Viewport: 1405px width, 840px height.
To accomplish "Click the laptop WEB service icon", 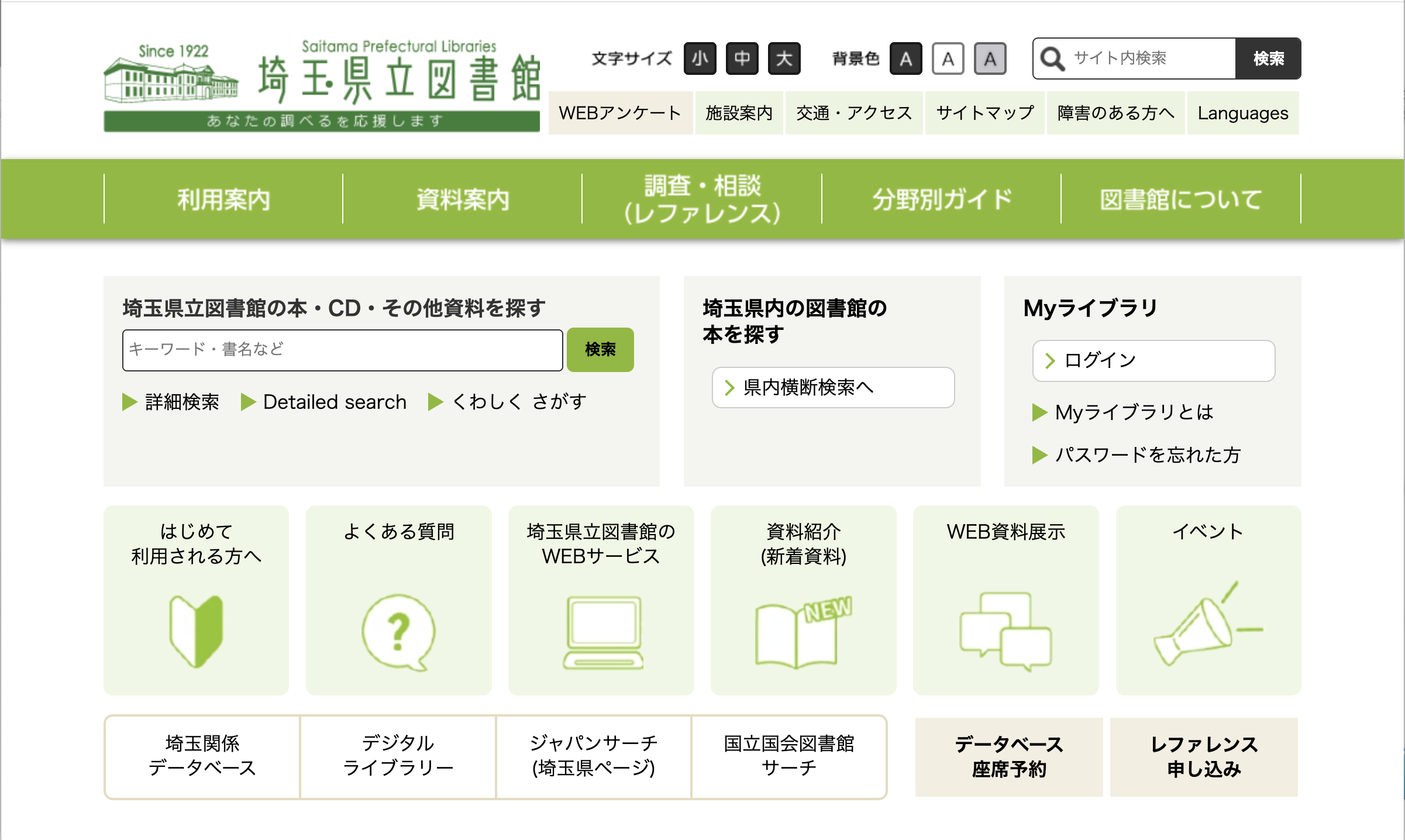I will click(x=602, y=632).
